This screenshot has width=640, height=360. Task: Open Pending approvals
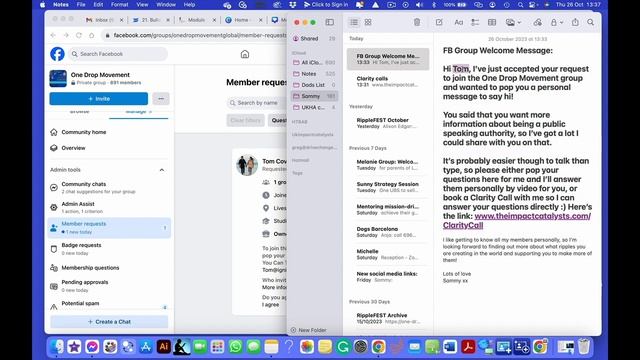(x=108, y=286)
